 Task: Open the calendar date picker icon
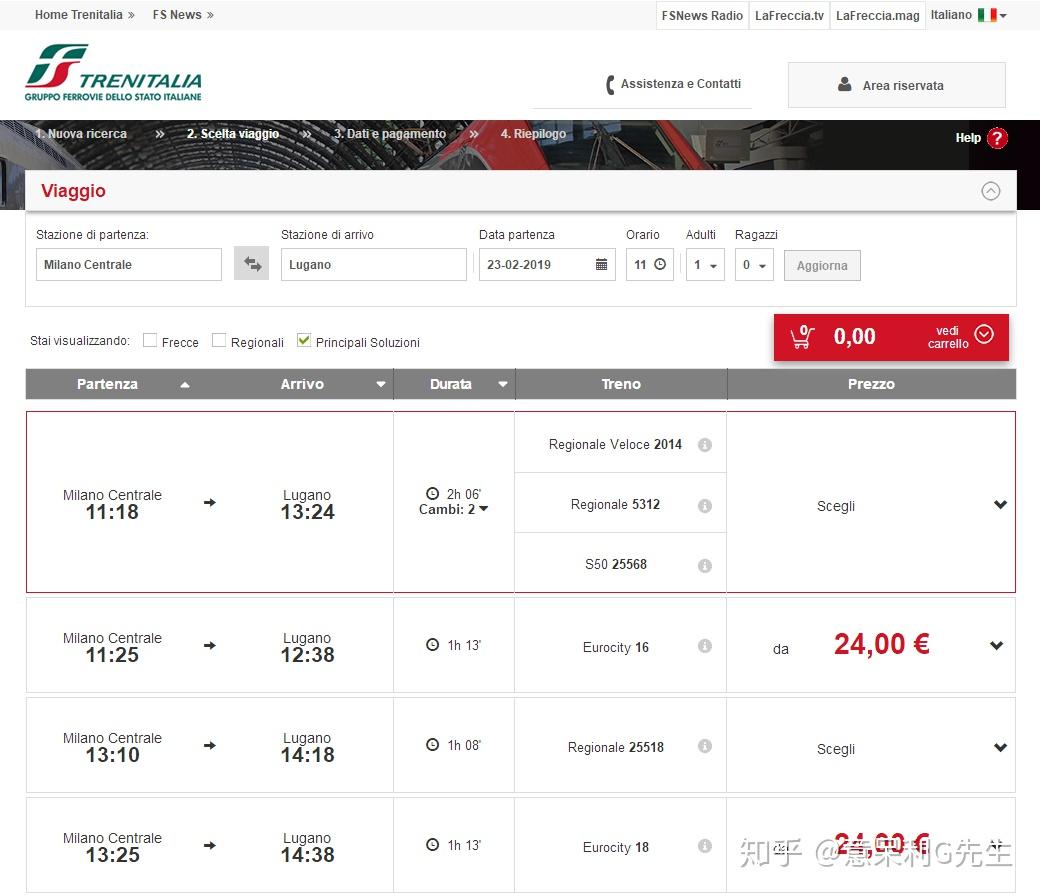[601, 264]
